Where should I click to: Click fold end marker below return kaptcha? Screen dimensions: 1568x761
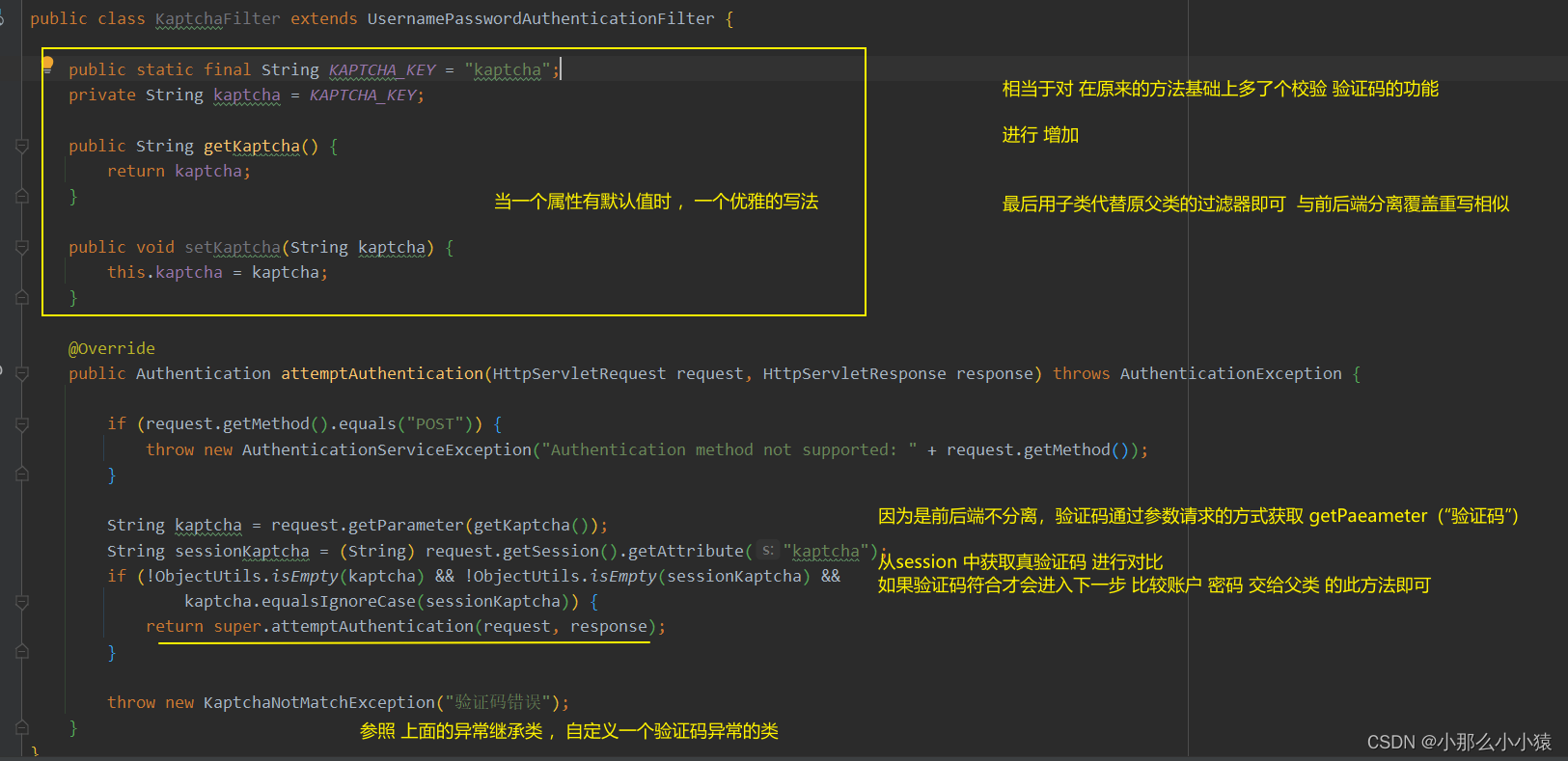tap(22, 196)
